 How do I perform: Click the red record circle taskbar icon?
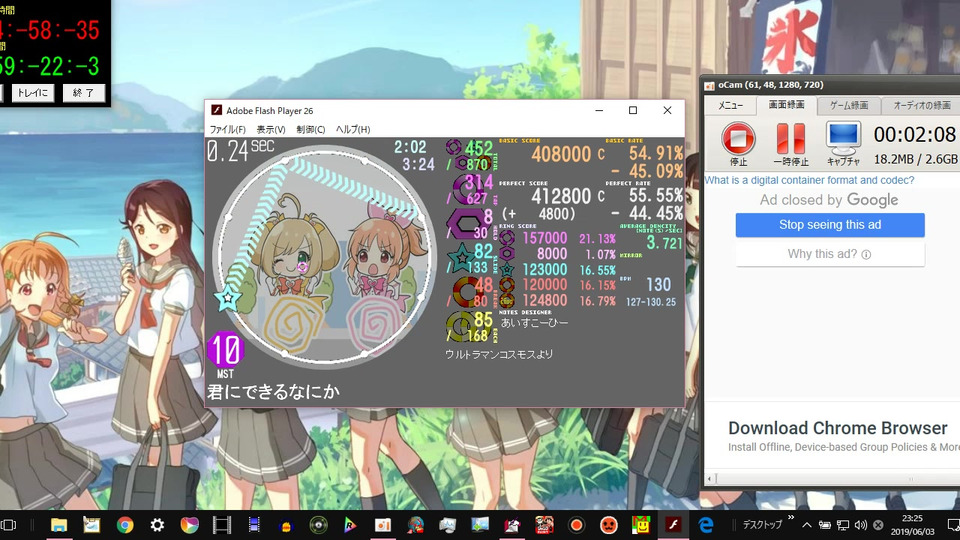[576, 525]
